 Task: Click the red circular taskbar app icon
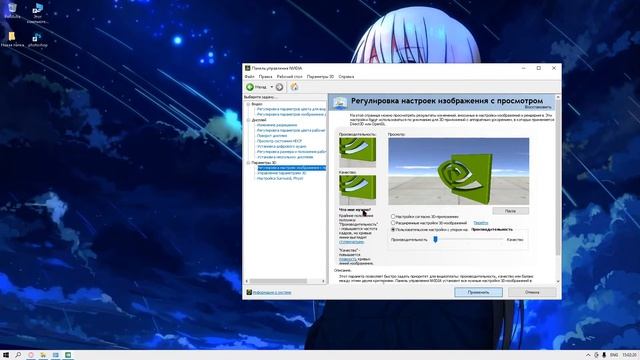coord(31,355)
